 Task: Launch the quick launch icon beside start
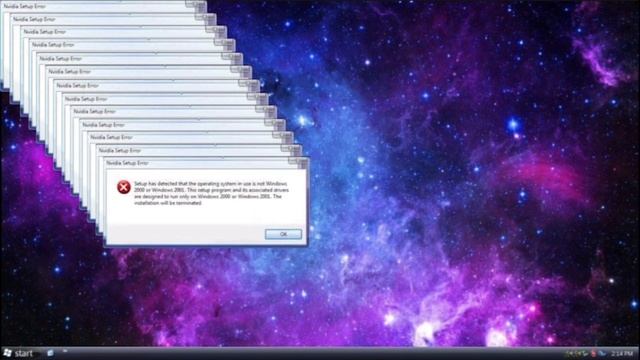click(51, 353)
